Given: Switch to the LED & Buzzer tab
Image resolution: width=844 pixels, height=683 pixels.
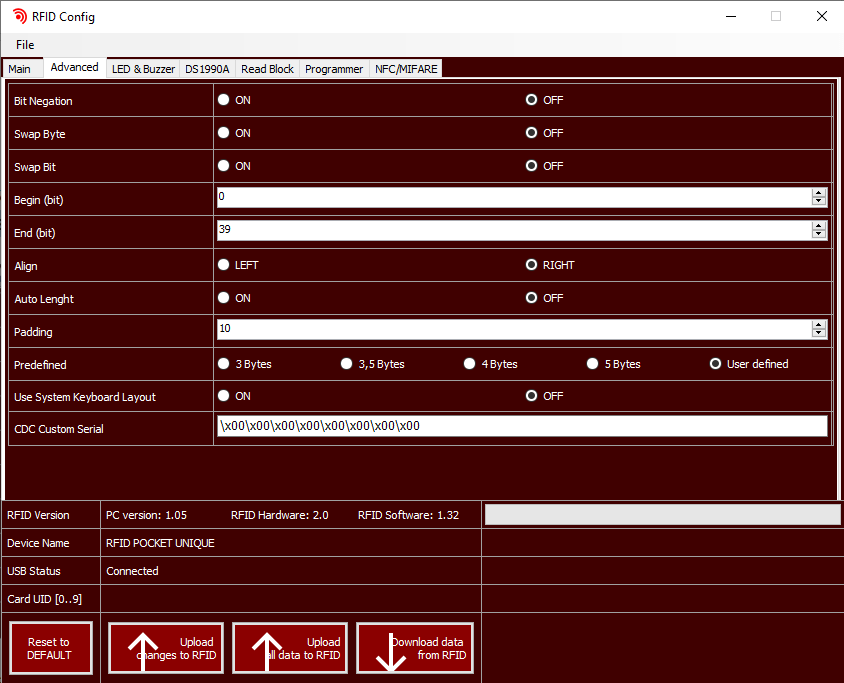Looking at the screenshot, I should point(143,69).
